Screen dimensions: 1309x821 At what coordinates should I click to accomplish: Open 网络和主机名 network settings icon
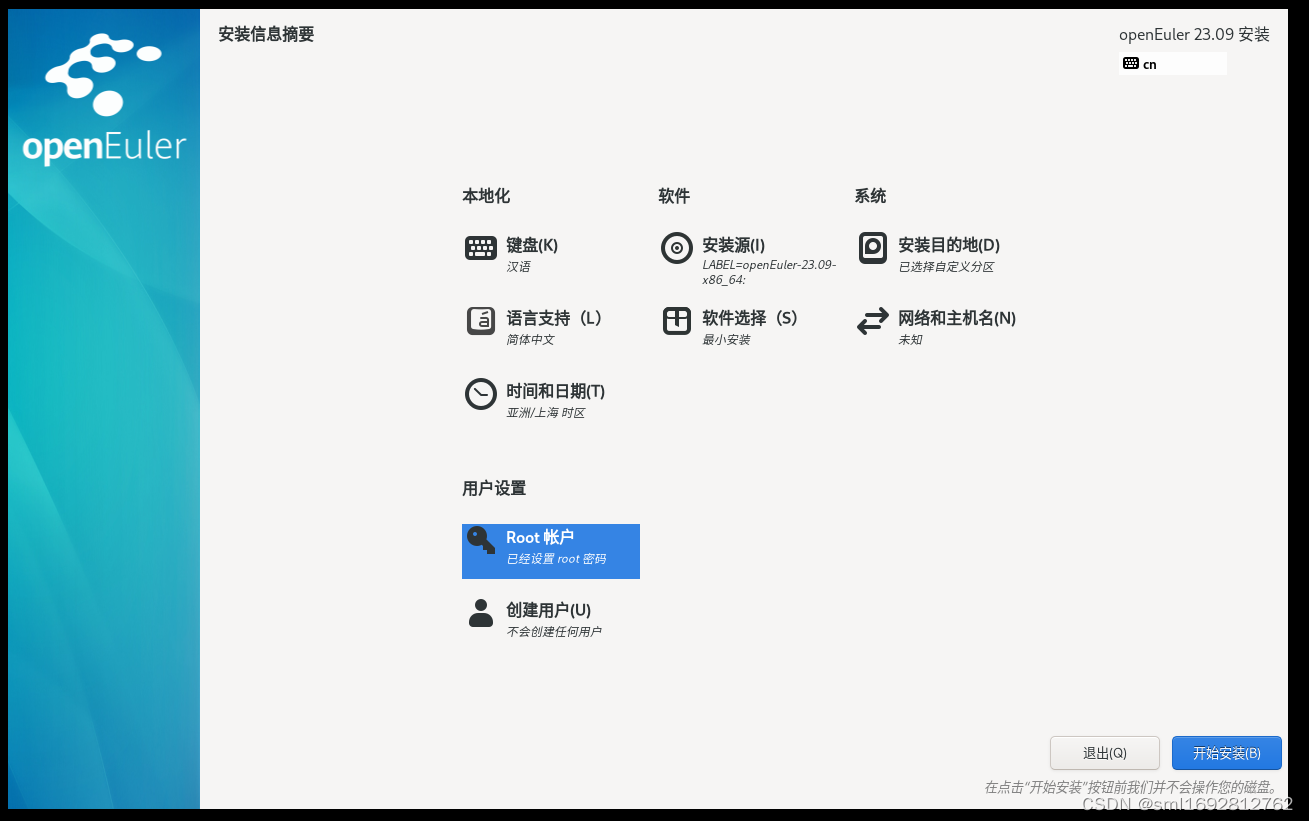click(x=873, y=321)
